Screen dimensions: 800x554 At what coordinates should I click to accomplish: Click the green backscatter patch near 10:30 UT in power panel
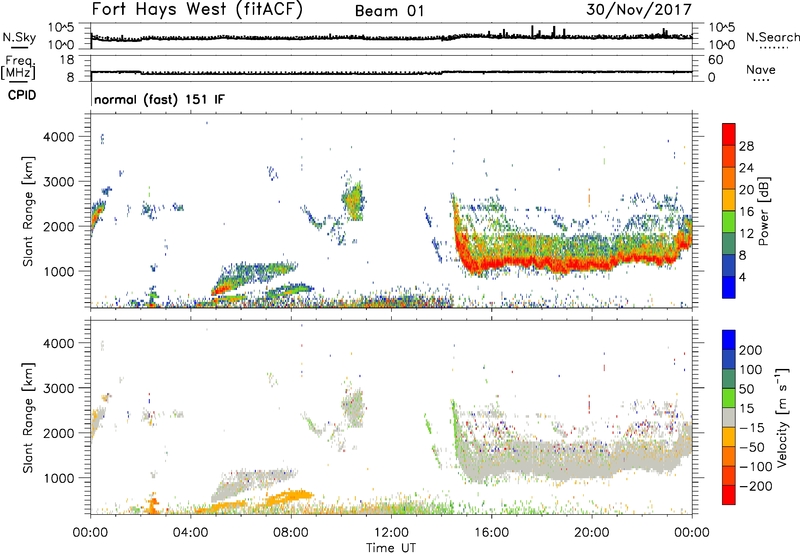pos(353,202)
